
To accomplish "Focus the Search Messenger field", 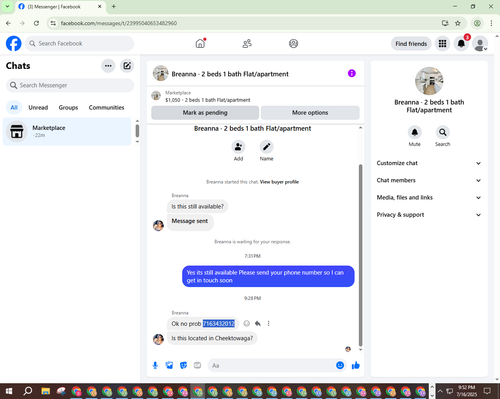I will click(x=70, y=85).
